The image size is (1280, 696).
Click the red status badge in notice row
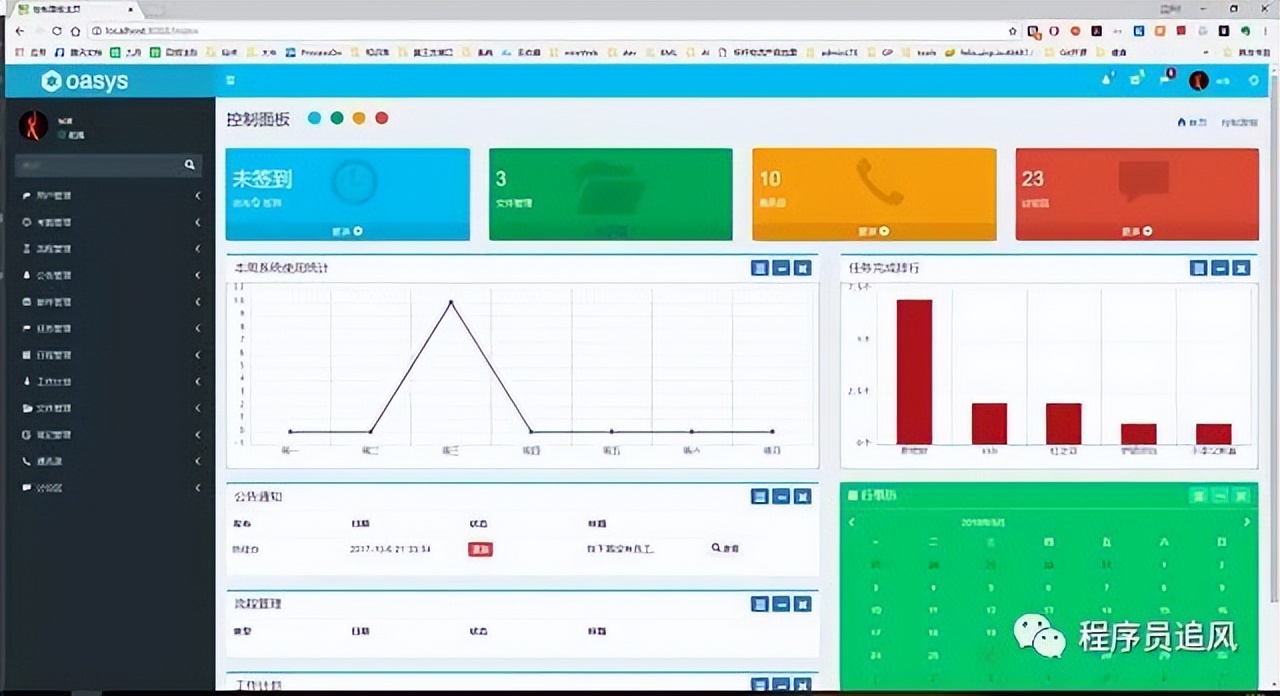click(x=480, y=549)
